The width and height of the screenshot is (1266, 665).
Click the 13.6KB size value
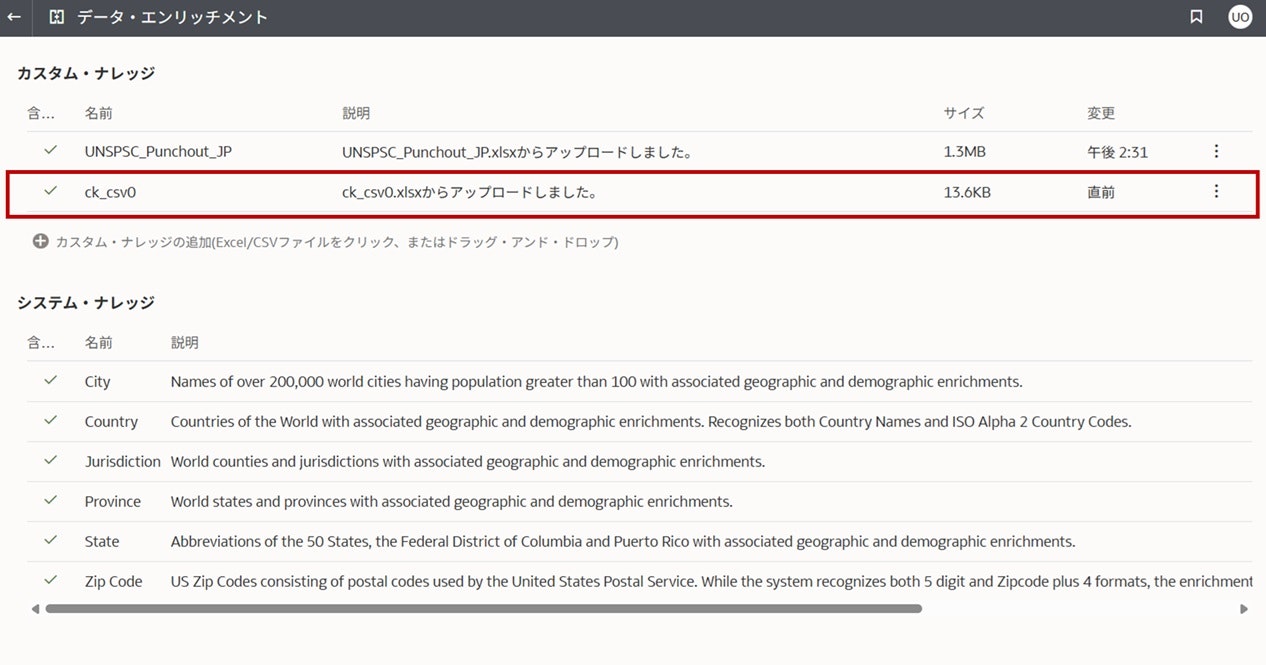pos(967,192)
